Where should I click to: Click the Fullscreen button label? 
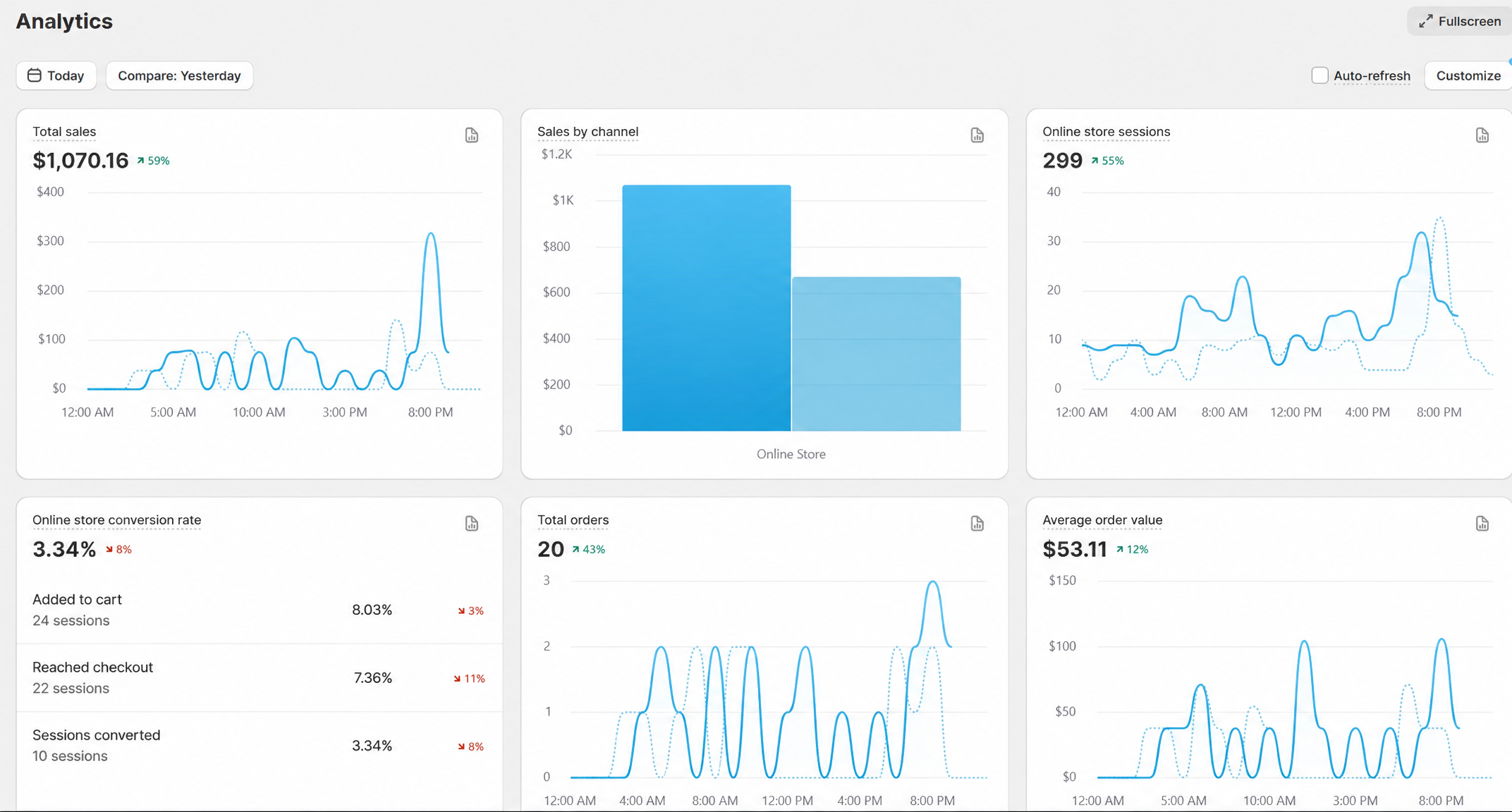(1469, 21)
